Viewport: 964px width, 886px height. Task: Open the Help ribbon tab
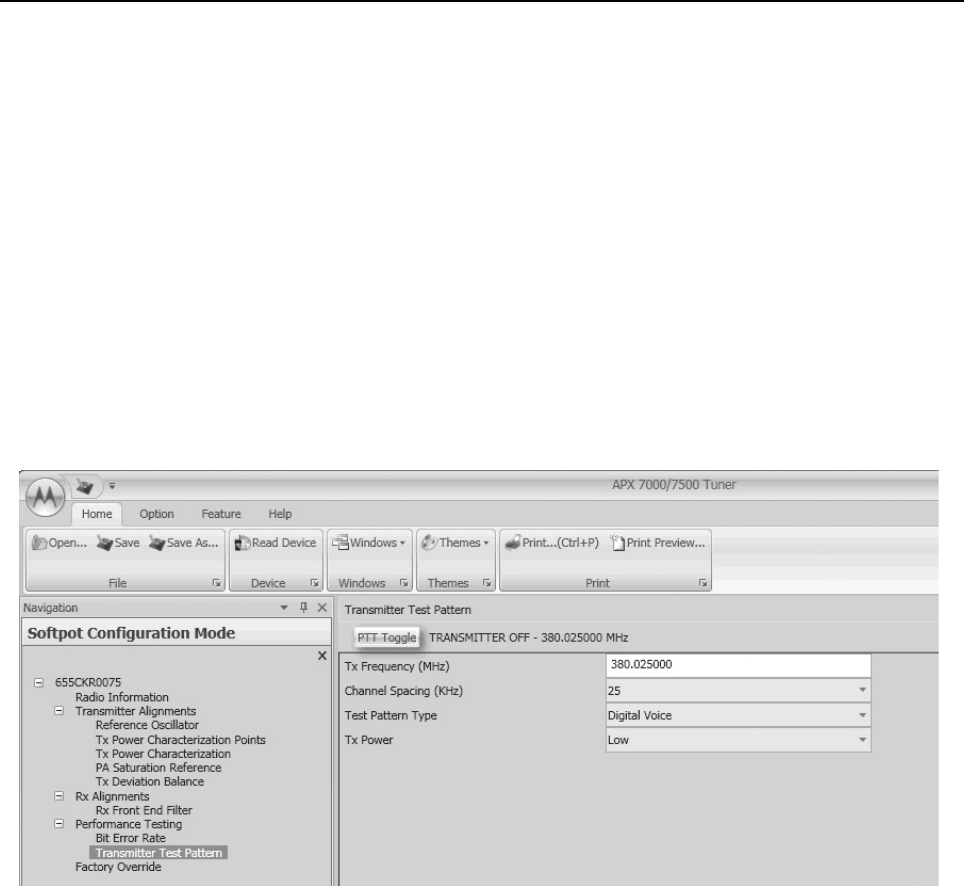pyautogui.click(x=280, y=514)
